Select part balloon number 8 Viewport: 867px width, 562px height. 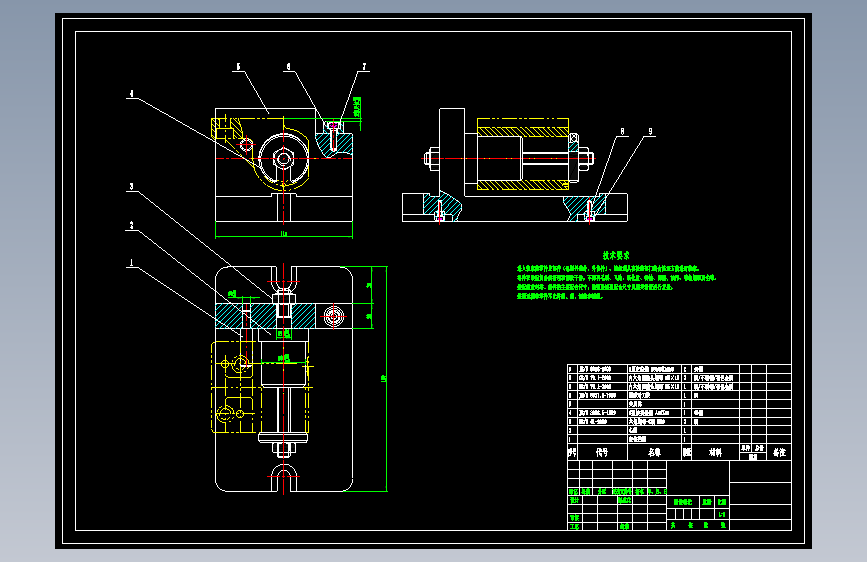click(623, 132)
